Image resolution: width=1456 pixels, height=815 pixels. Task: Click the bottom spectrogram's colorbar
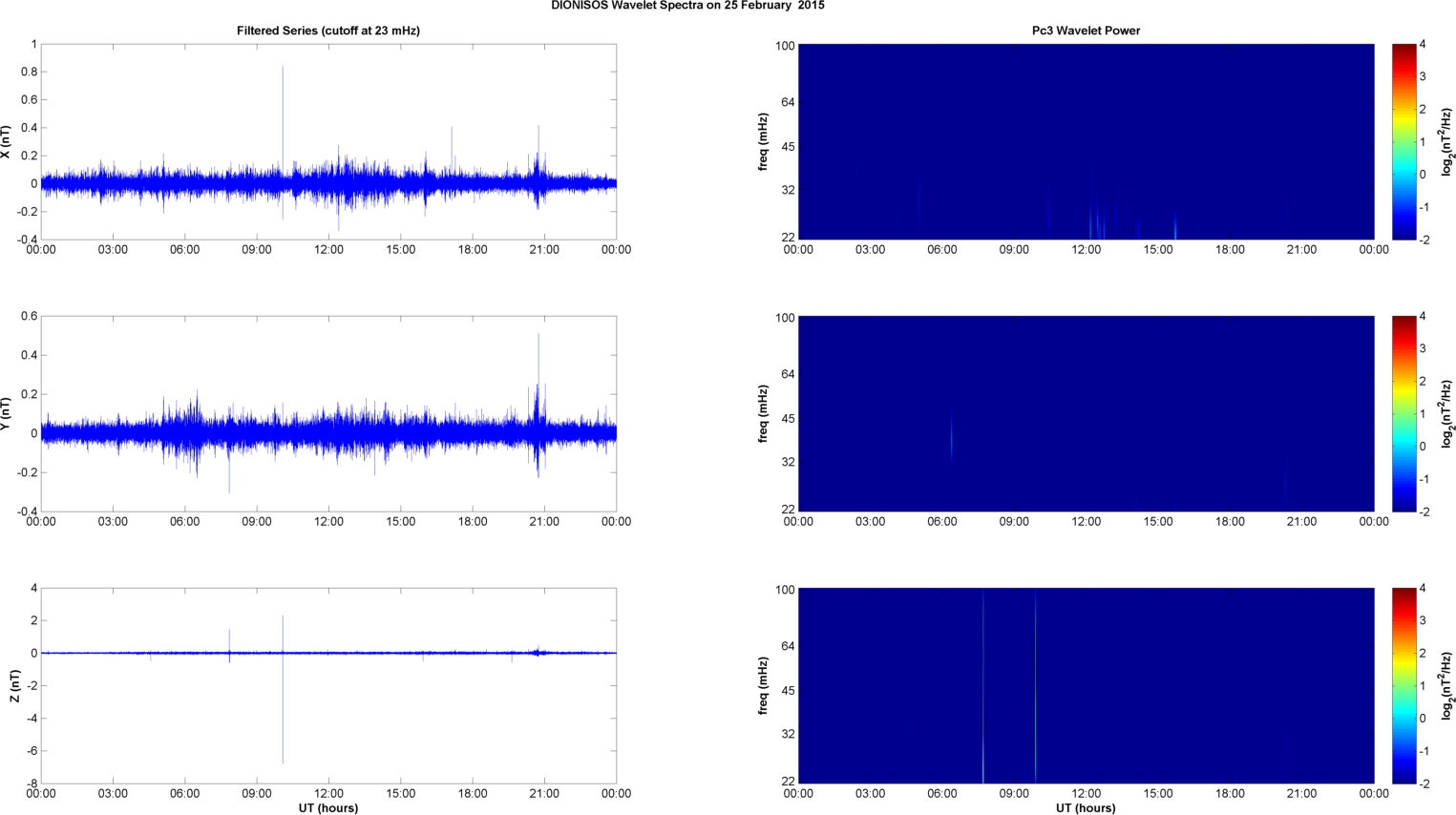point(1403,685)
